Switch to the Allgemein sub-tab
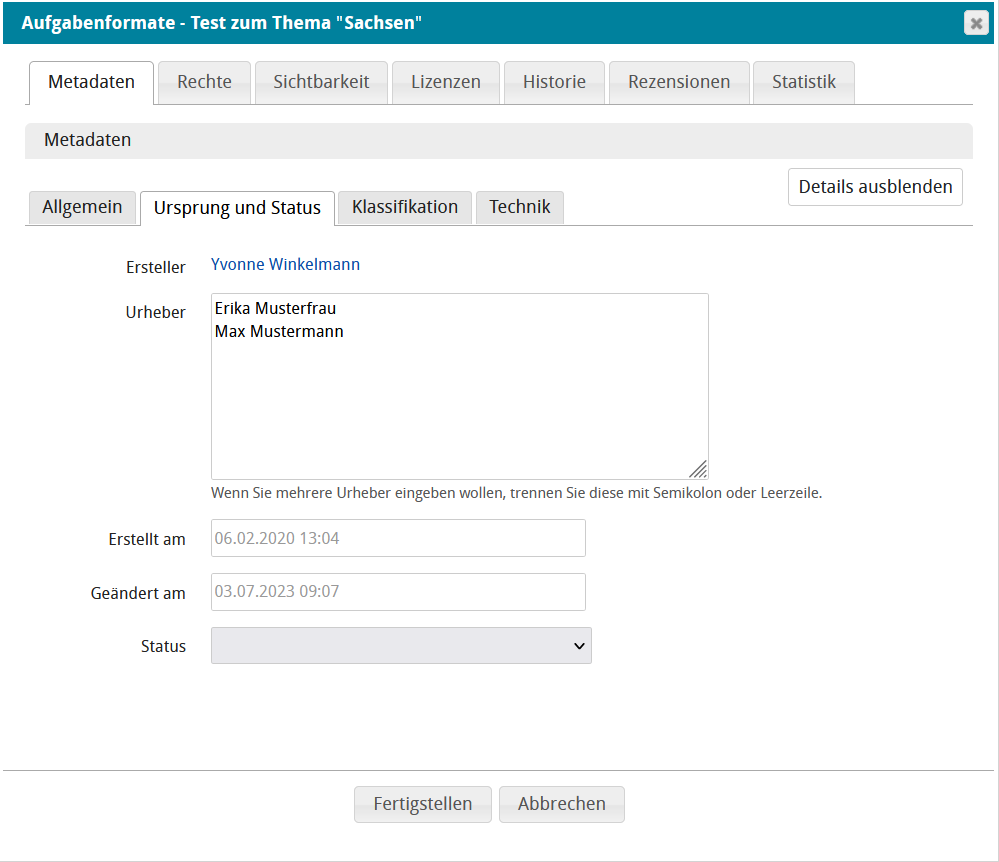The height and width of the screenshot is (862, 999). tap(82, 207)
